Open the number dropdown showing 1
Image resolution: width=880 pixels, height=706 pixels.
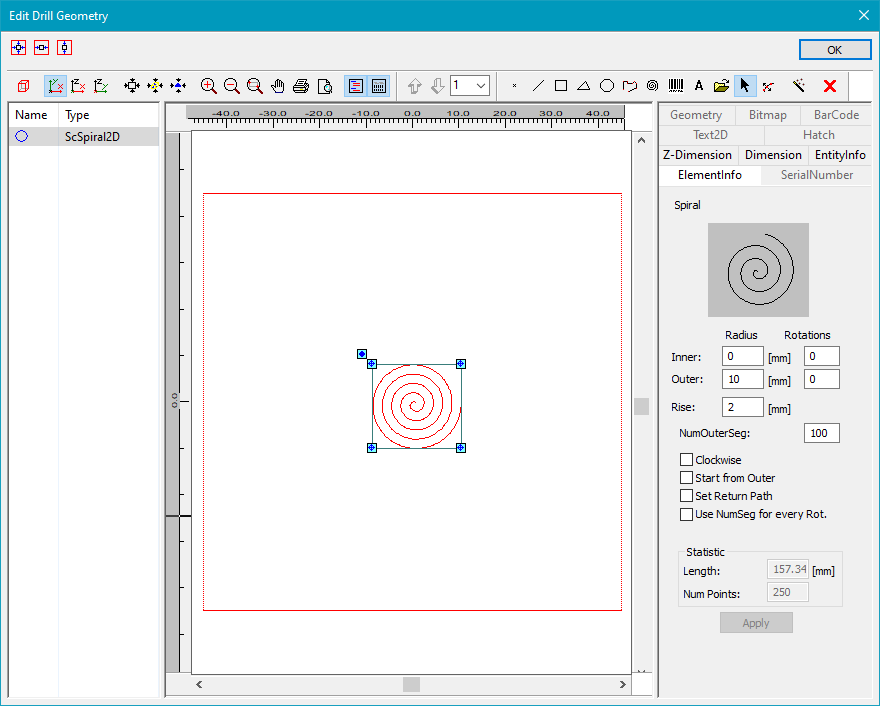point(481,86)
